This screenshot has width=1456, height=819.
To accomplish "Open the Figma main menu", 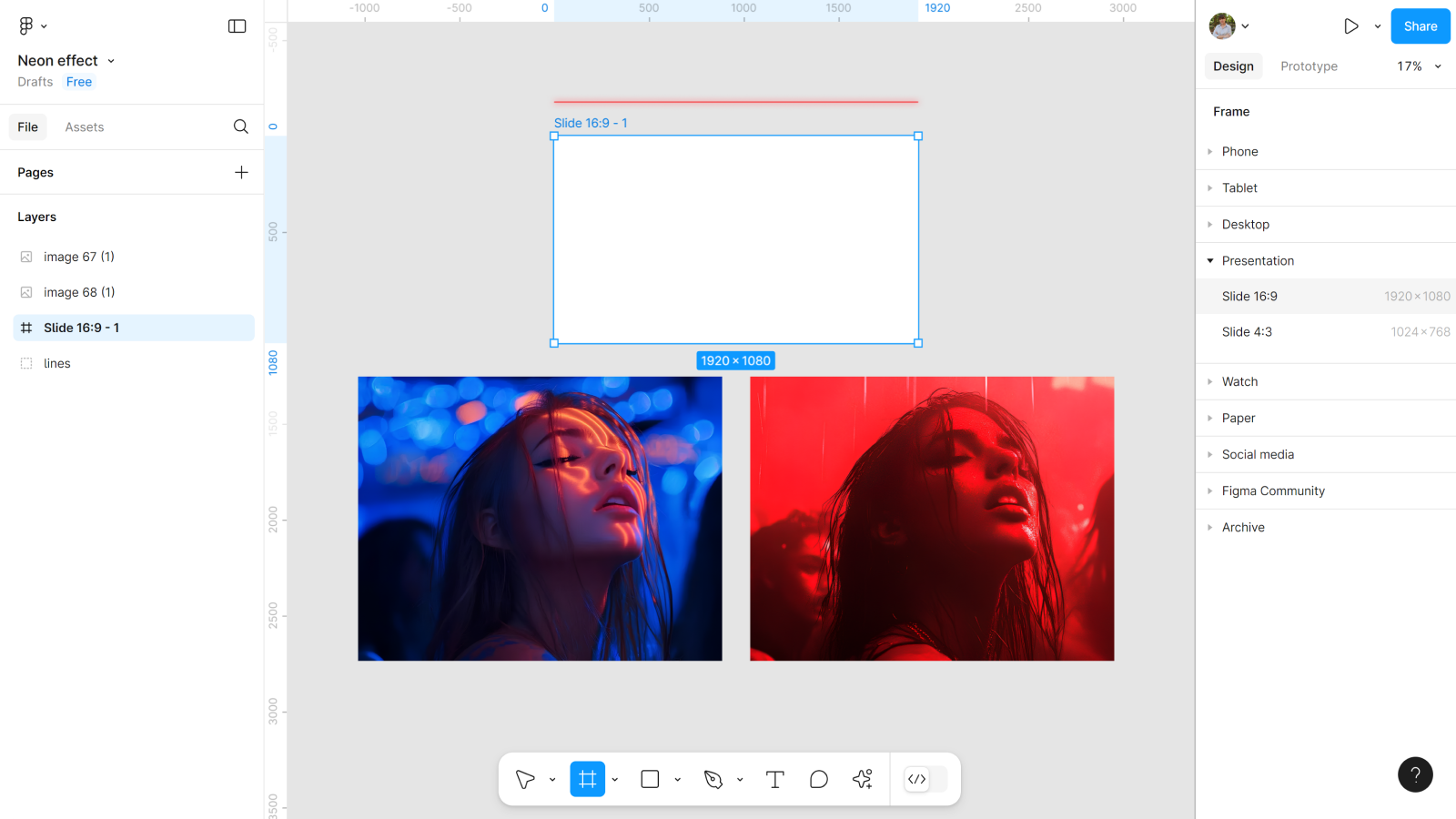I will (x=32, y=26).
